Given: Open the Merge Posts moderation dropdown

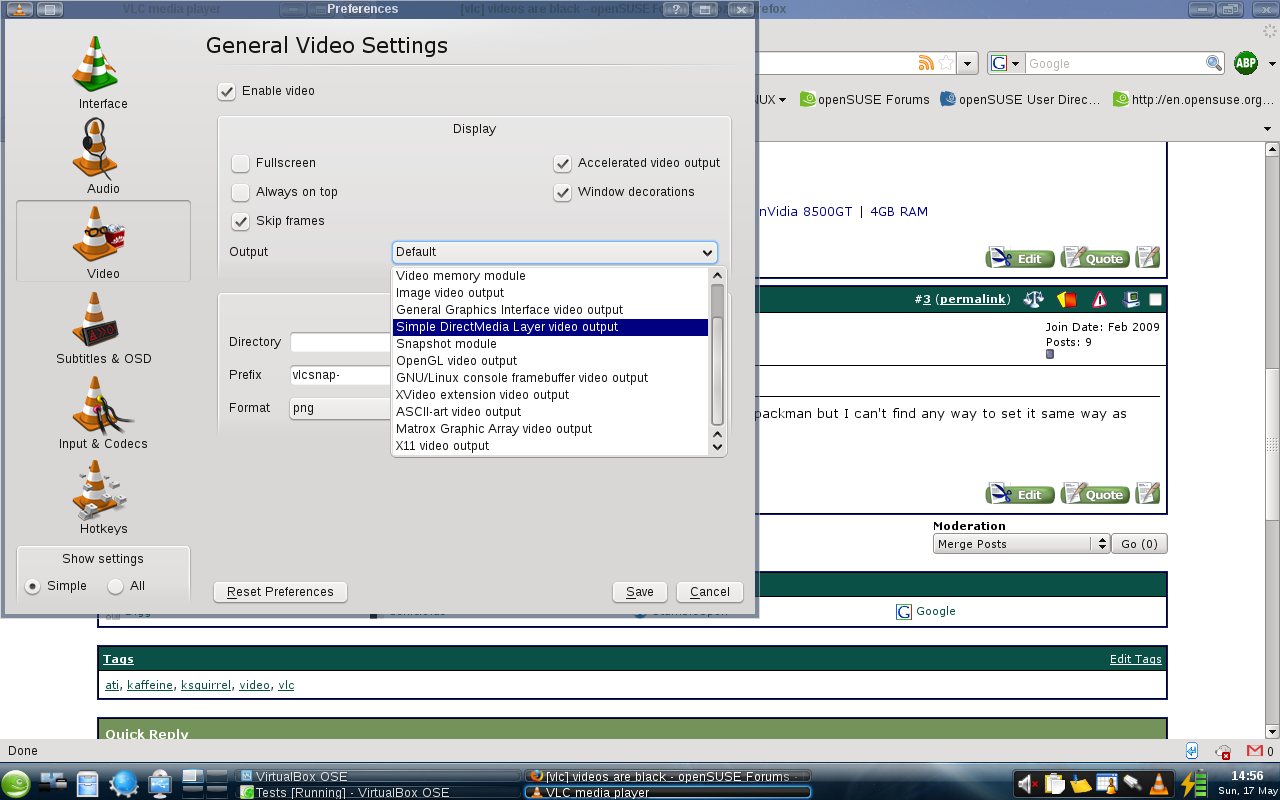Looking at the screenshot, I should [x=1022, y=544].
